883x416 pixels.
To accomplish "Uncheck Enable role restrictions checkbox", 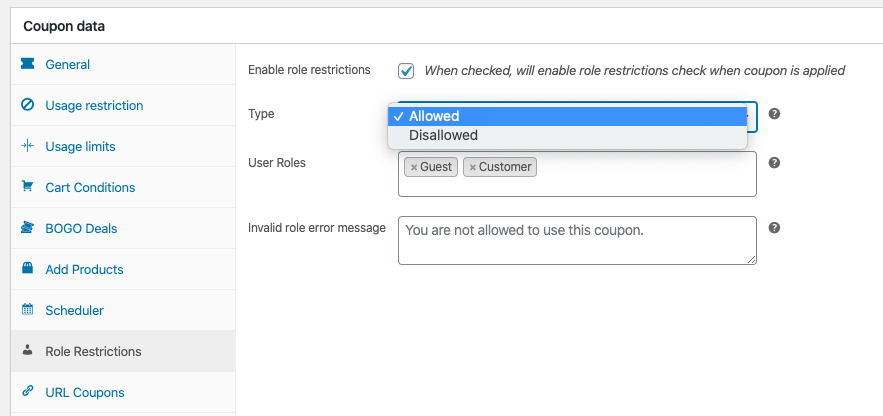I will pyautogui.click(x=406, y=71).
